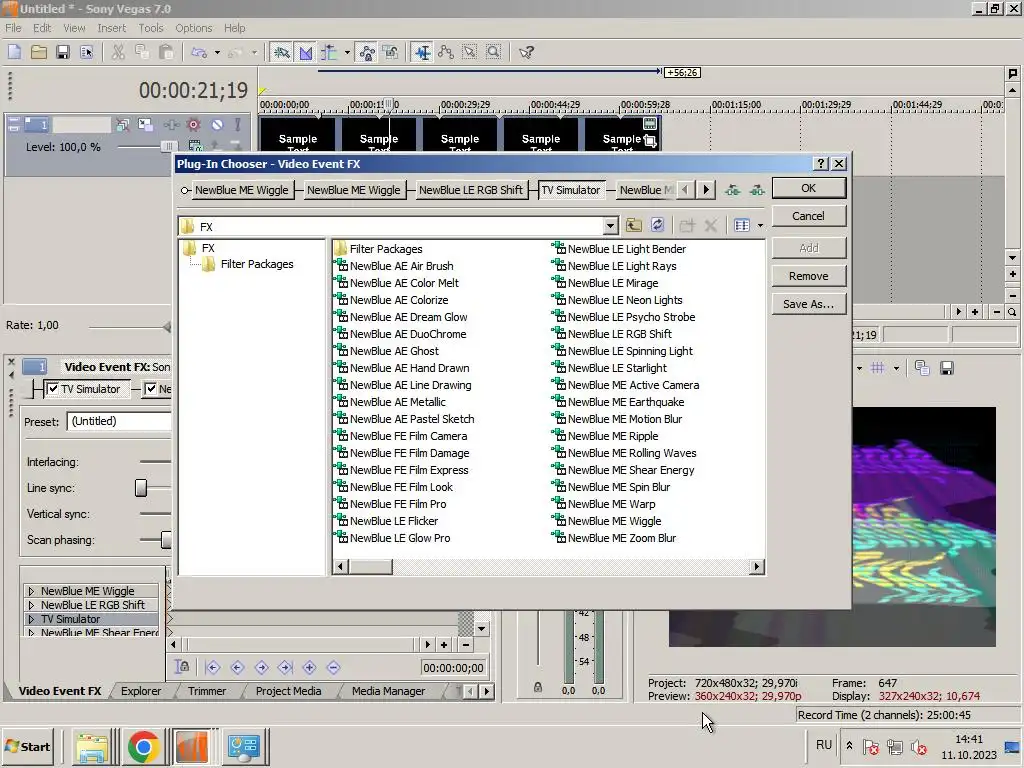Open Chrome from the taskbar

tap(144, 747)
